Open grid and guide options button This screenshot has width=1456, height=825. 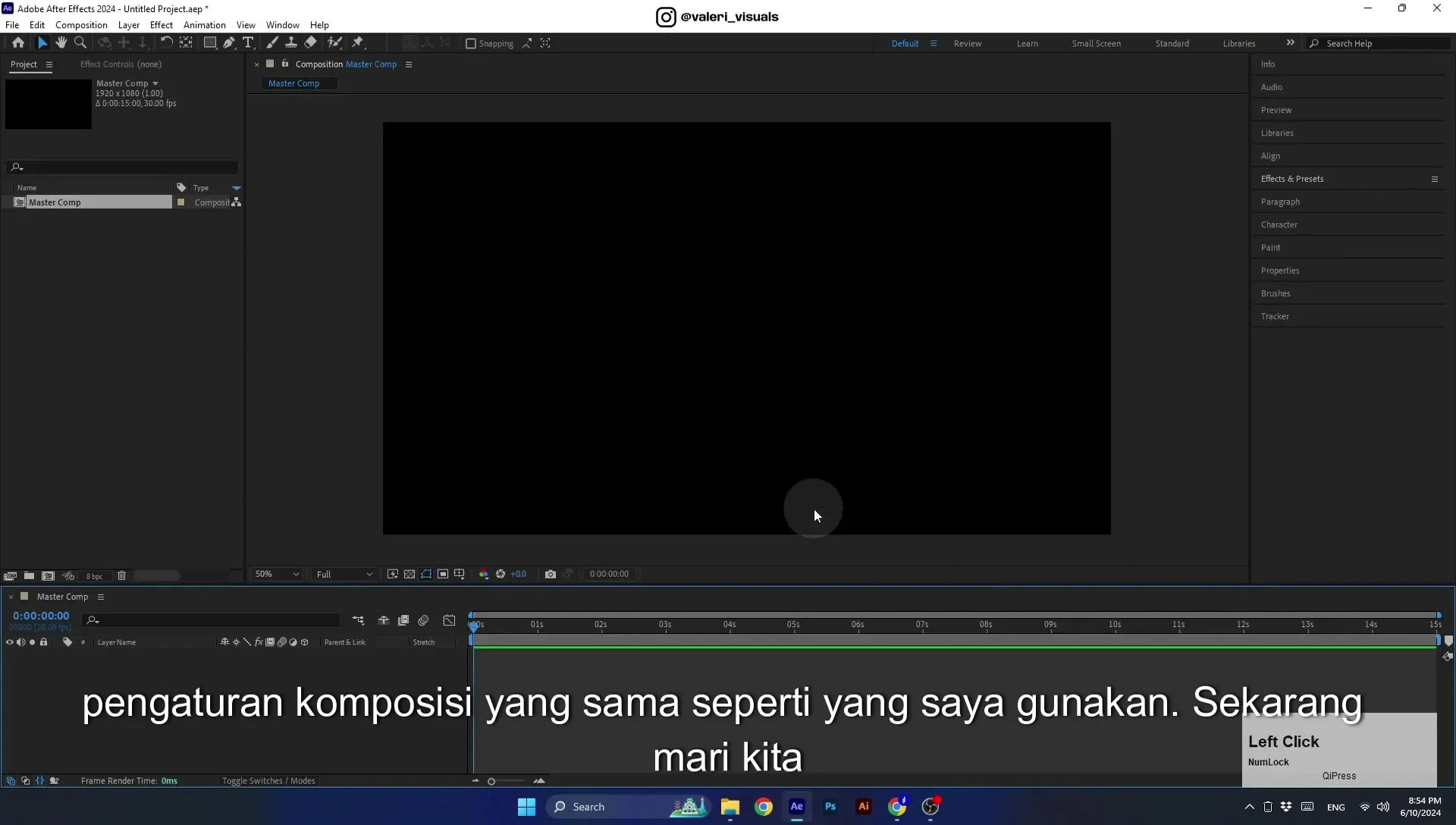(x=460, y=574)
